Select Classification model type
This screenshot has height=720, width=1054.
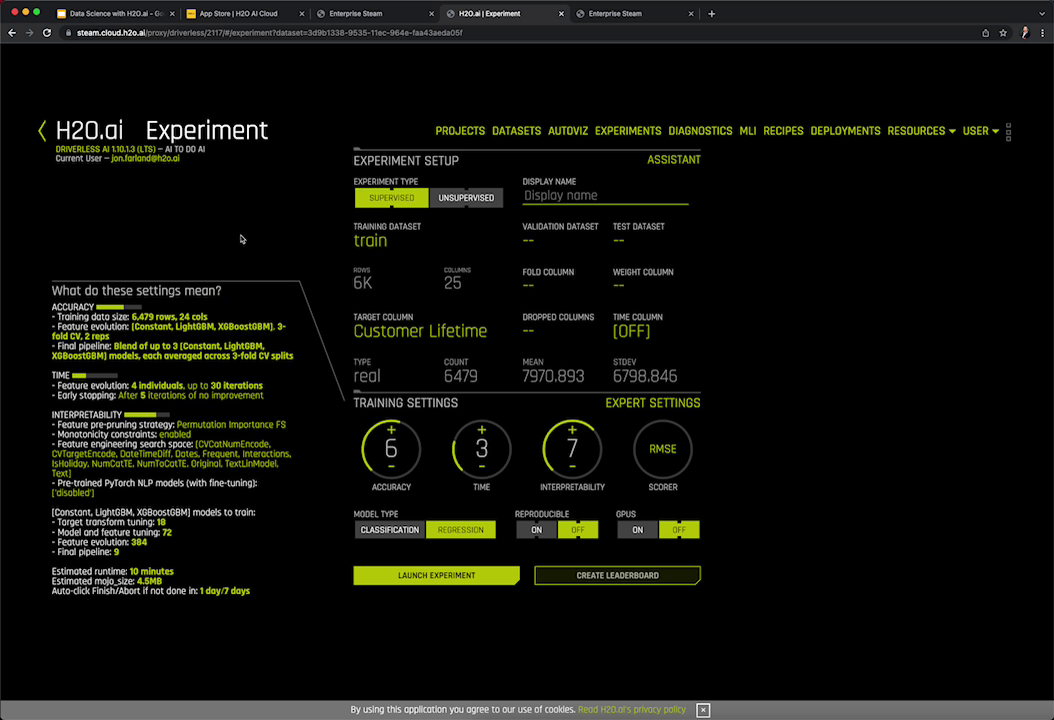[x=390, y=530]
